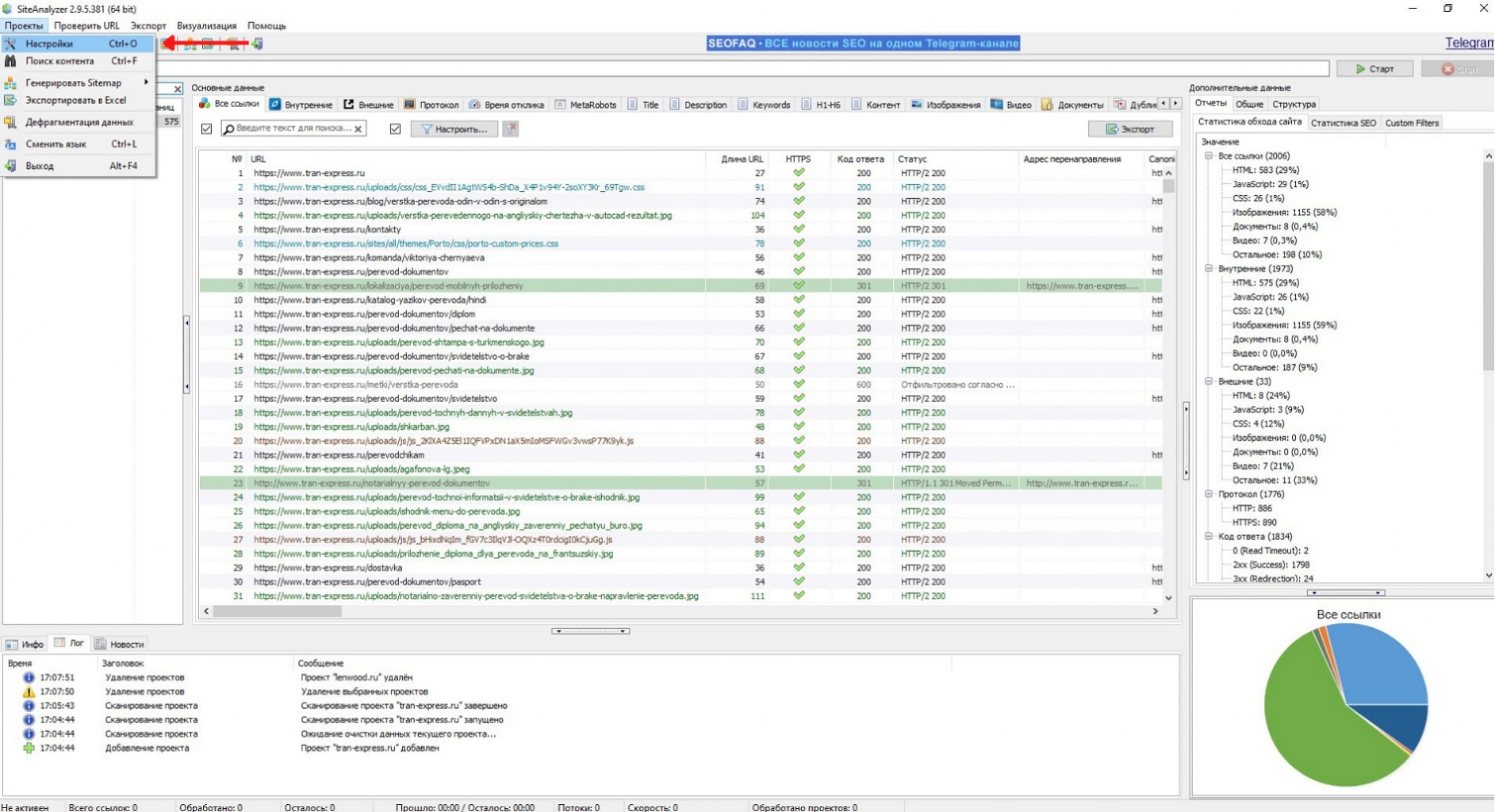This screenshot has width=1495, height=812.
Task: Close the project list filter with its X
Action: [x=177, y=89]
